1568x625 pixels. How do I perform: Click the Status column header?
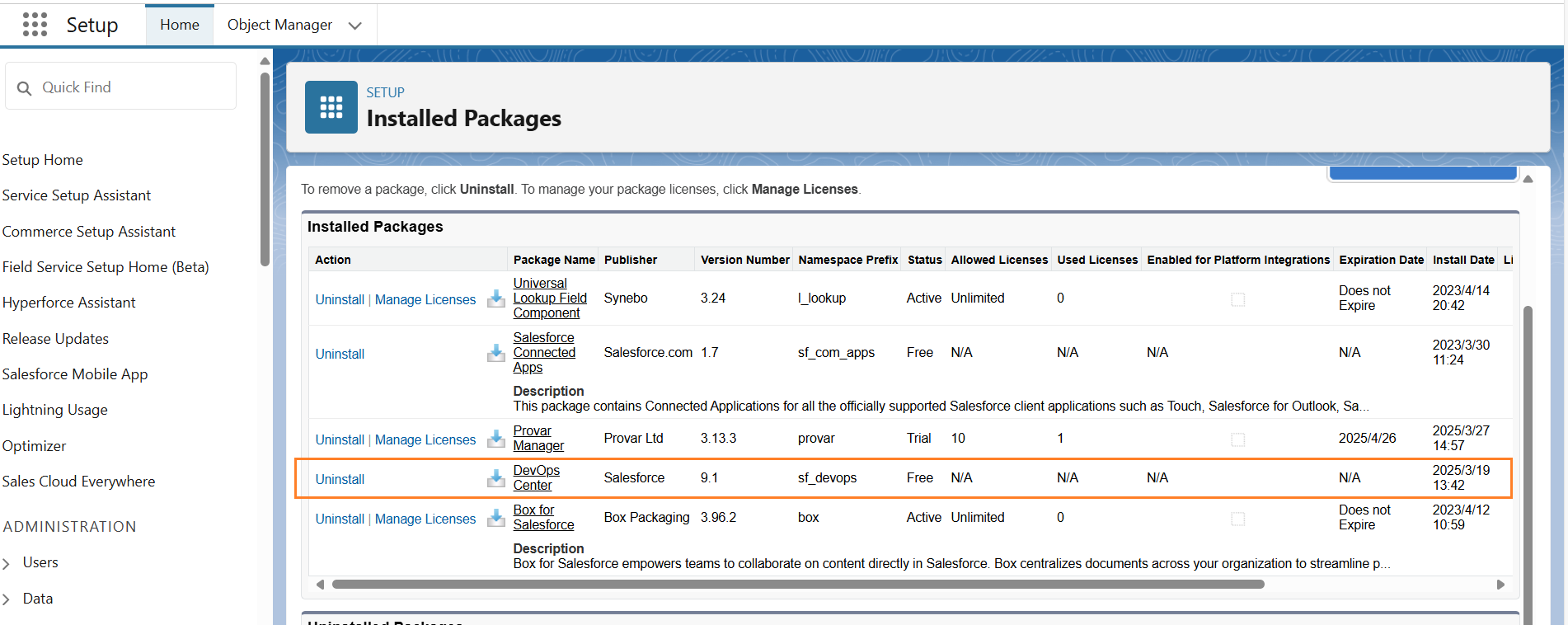click(925, 260)
